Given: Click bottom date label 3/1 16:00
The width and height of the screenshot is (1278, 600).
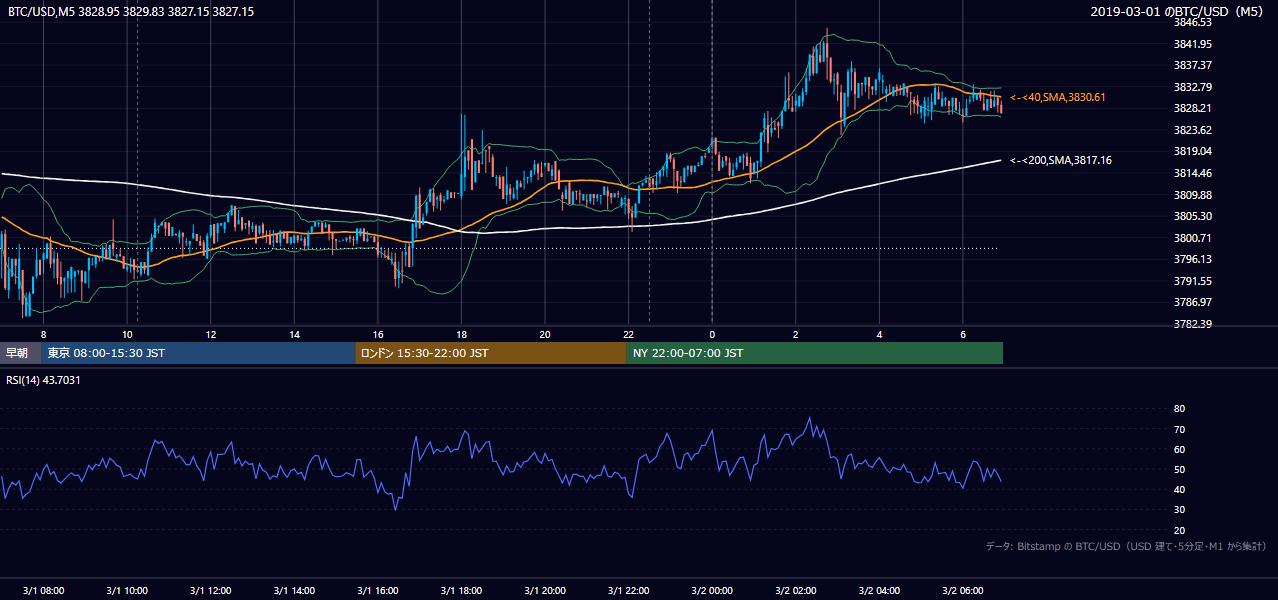Looking at the screenshot, I should pos(378,590).
